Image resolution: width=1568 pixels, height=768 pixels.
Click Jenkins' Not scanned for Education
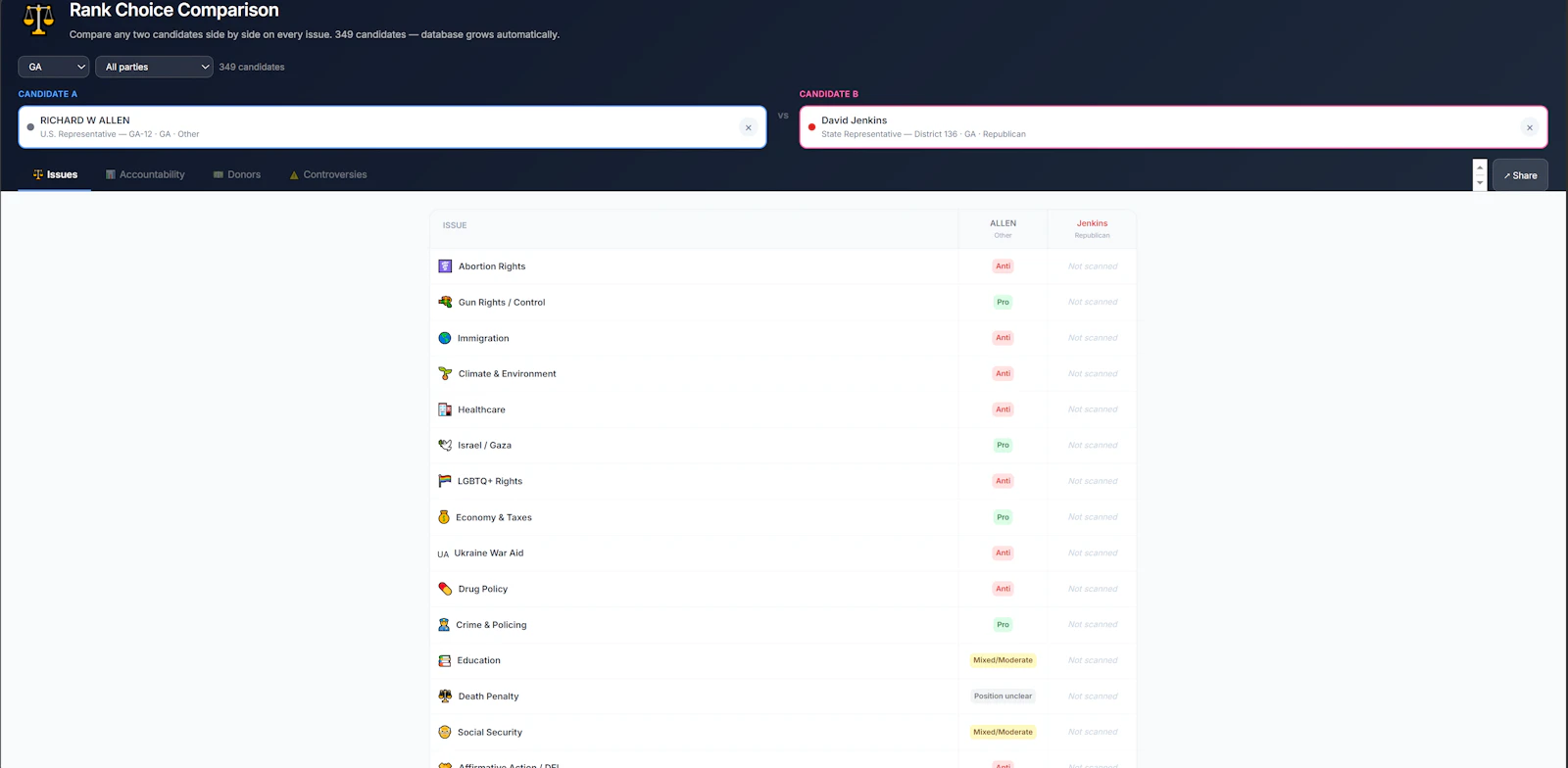tap(1093, 660)
